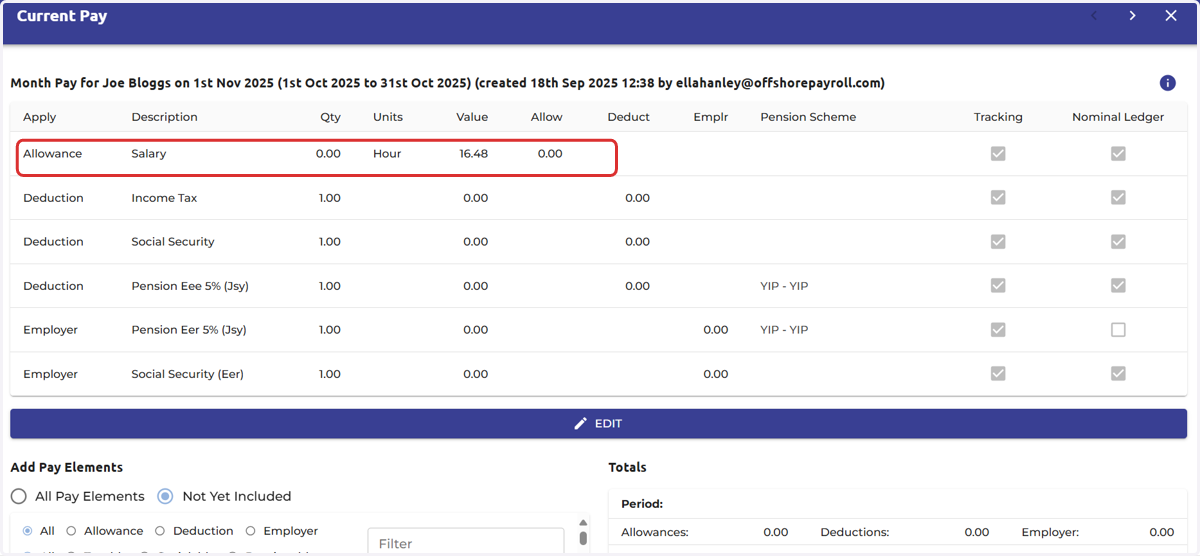The width and height of the screenshot is (1200, 556).
Task: Select the Employer type filter radio
Action: (251, 531)
